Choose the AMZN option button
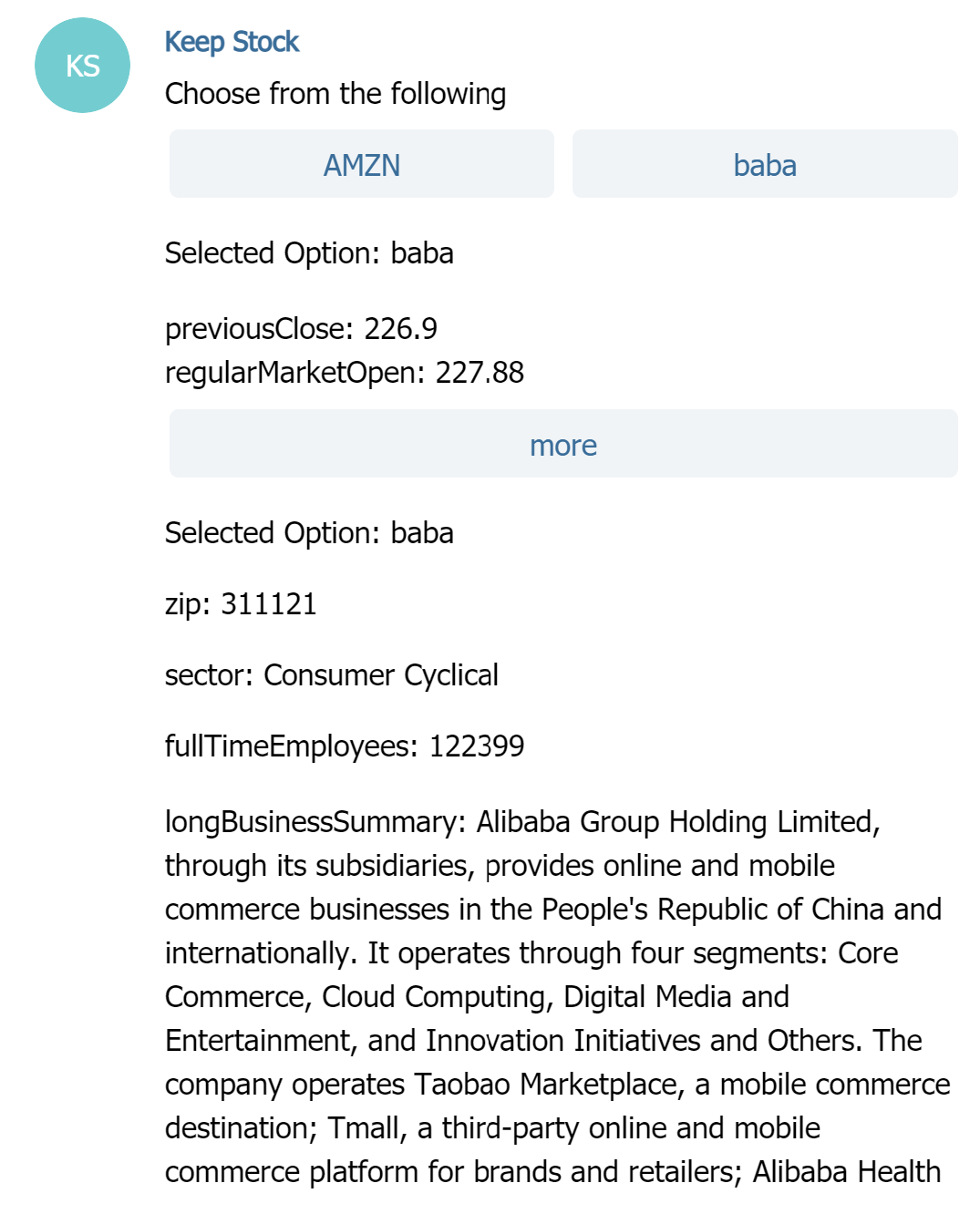Image resolution: width=980 pixels, height=1214 pixels. coord(361,165)
